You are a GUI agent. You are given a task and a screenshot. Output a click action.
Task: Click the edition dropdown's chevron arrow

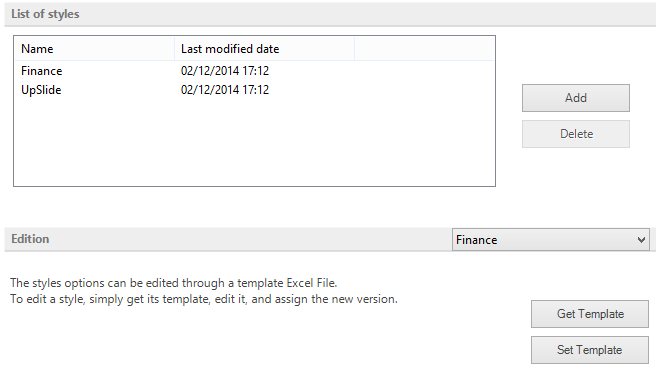pos(641,240)
